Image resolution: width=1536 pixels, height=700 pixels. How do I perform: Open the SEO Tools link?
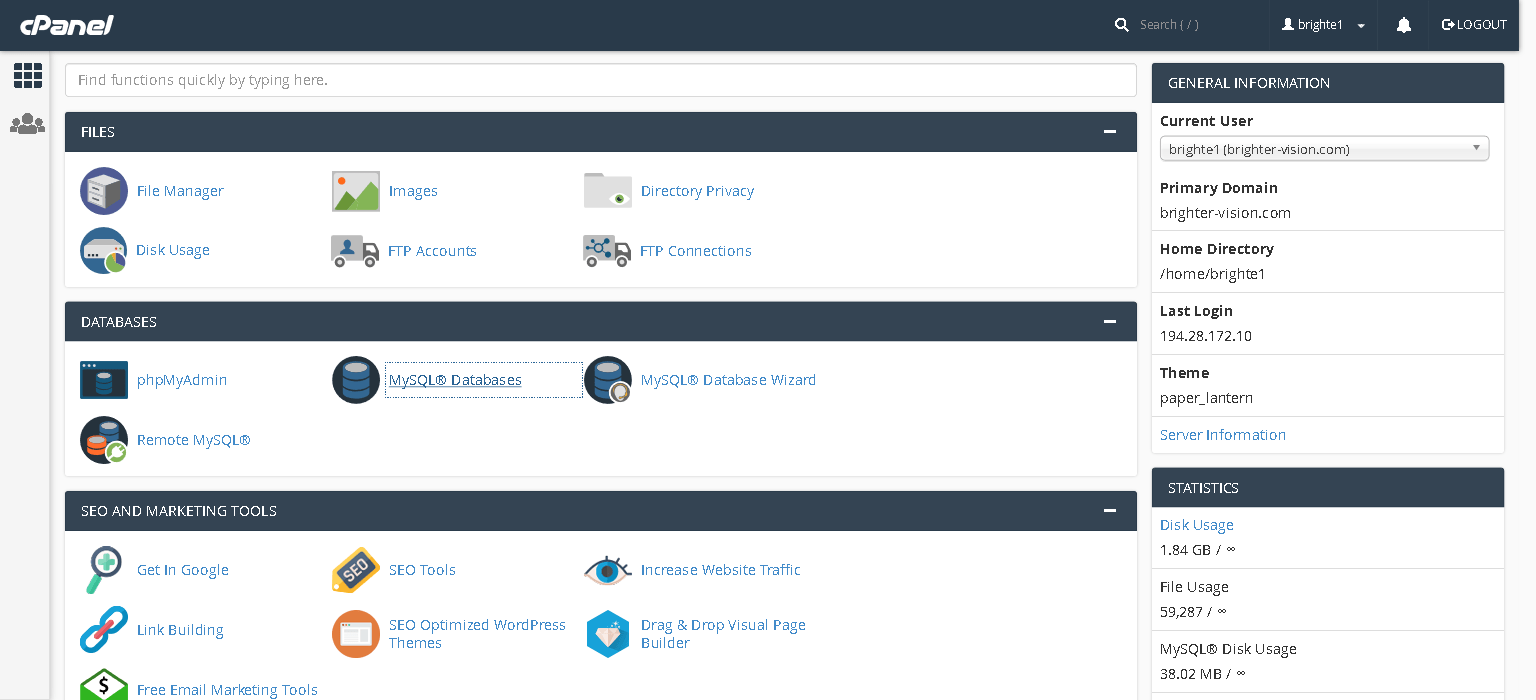click(x=422, y=570)
